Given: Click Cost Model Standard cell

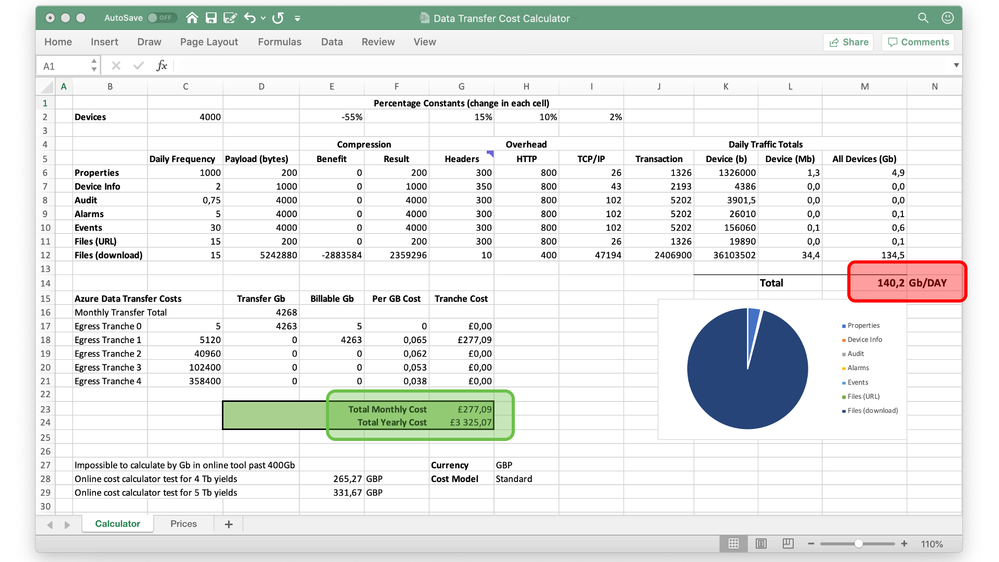Looking at the screenshot, I should click(x=526, y=479).
